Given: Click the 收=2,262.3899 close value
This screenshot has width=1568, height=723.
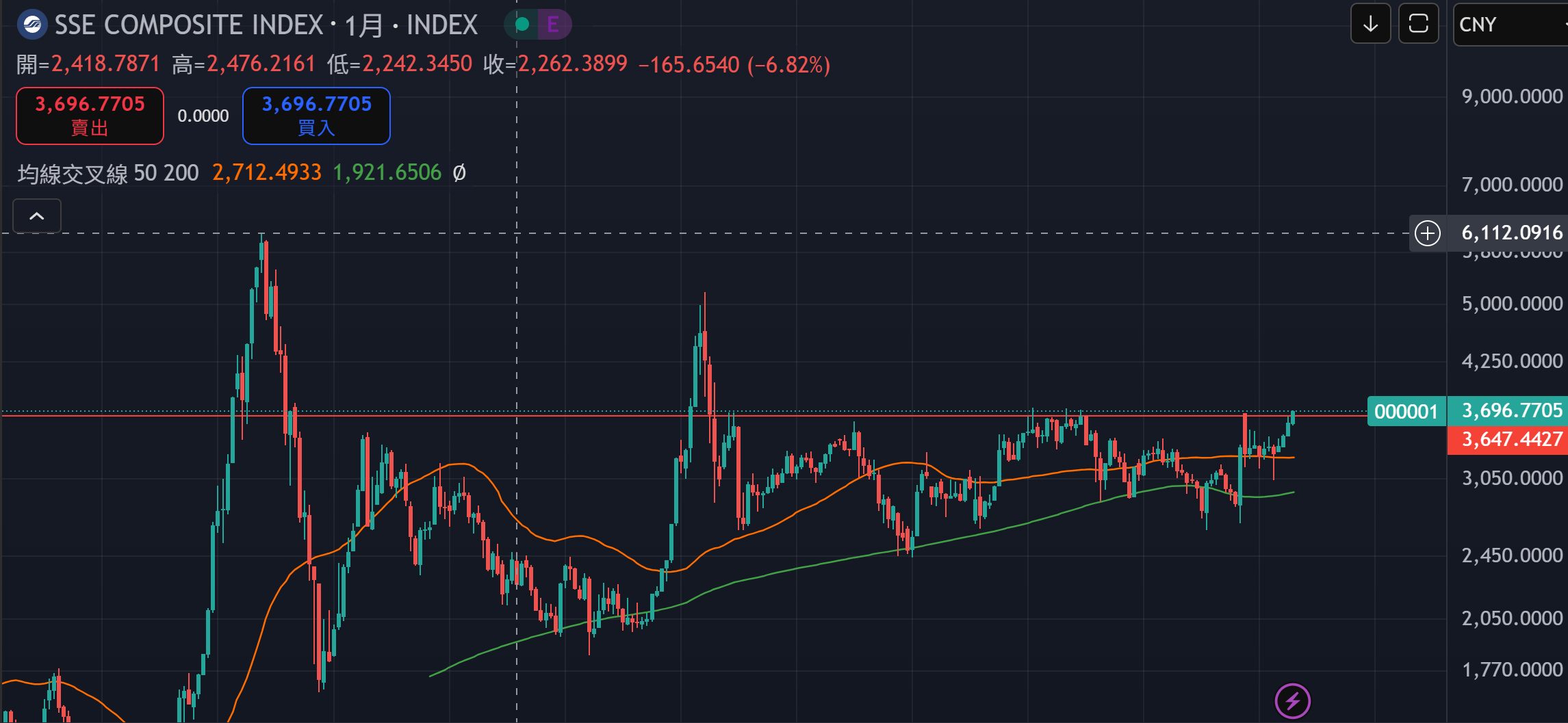Looking at the screenshot, I should (555, 64).
